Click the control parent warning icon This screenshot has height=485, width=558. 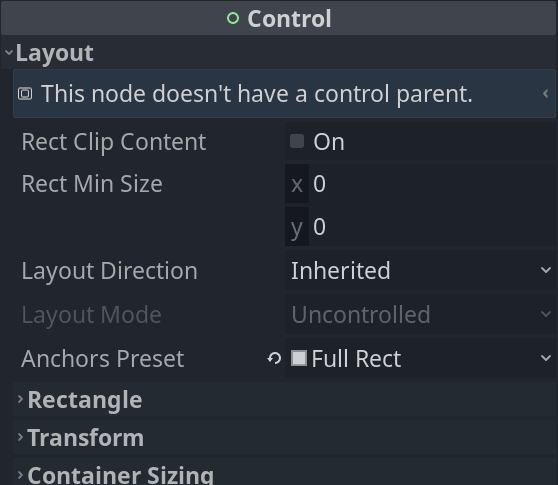(25, 94)
